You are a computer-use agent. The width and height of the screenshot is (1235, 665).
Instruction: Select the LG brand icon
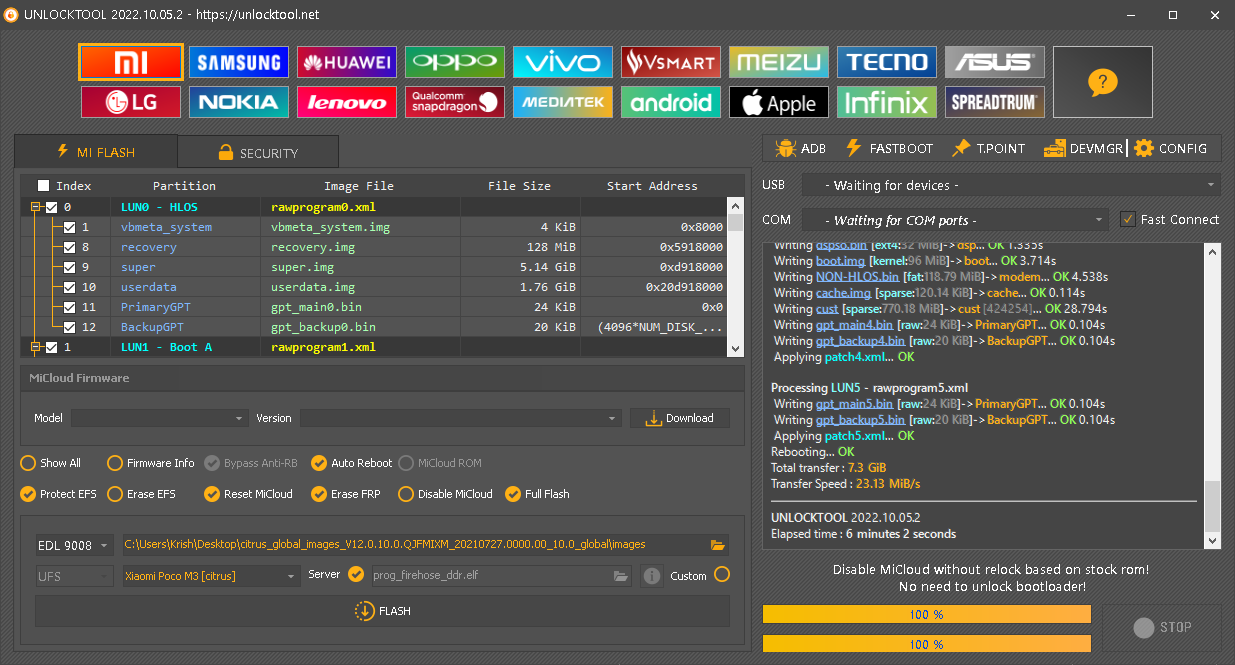(x=130, y=102)
